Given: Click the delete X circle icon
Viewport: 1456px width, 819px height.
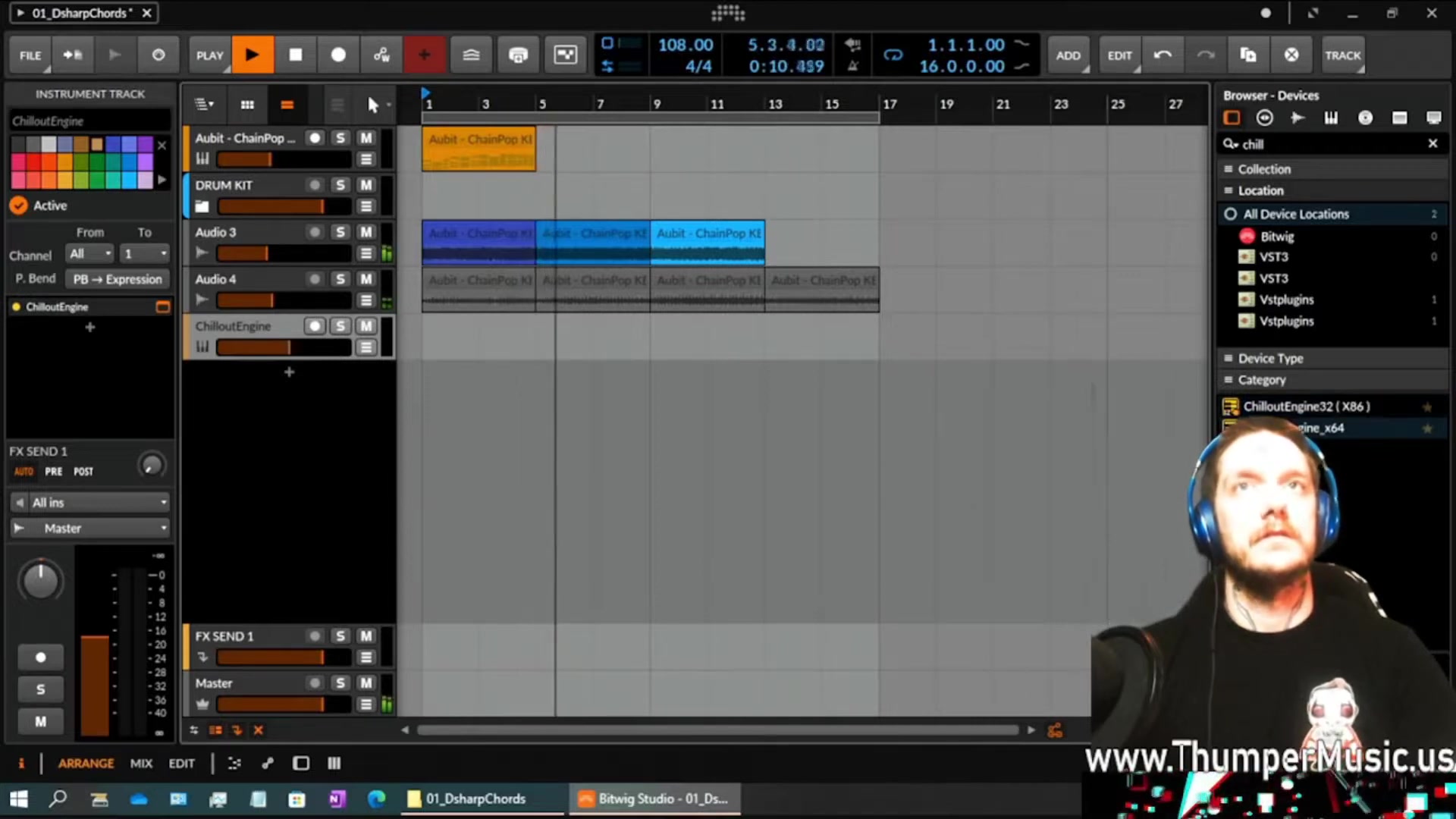Looking at the screenshot, I should pos(1291,55).
